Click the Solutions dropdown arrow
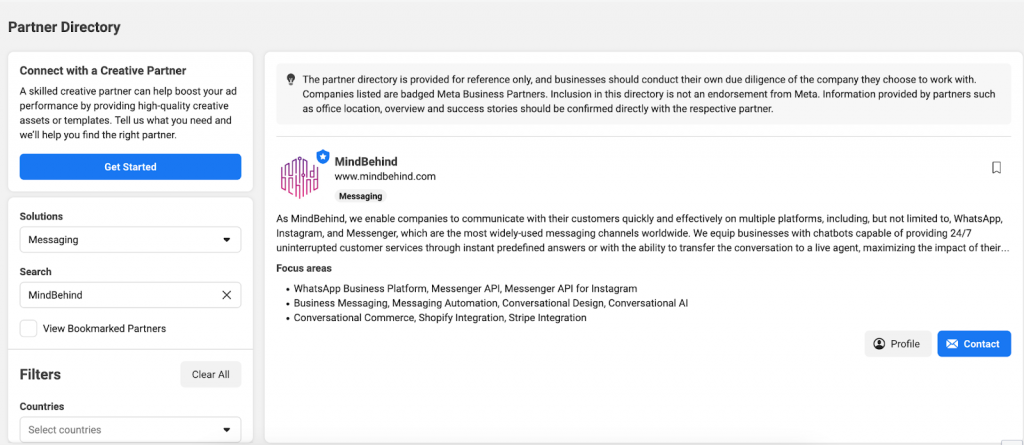1024x445 pixels. click(x=225, y=240)
